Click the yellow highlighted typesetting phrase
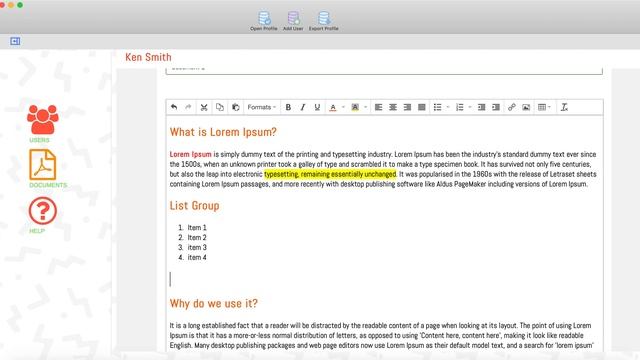Screen dimensions: 640x360 click(330, 174)
